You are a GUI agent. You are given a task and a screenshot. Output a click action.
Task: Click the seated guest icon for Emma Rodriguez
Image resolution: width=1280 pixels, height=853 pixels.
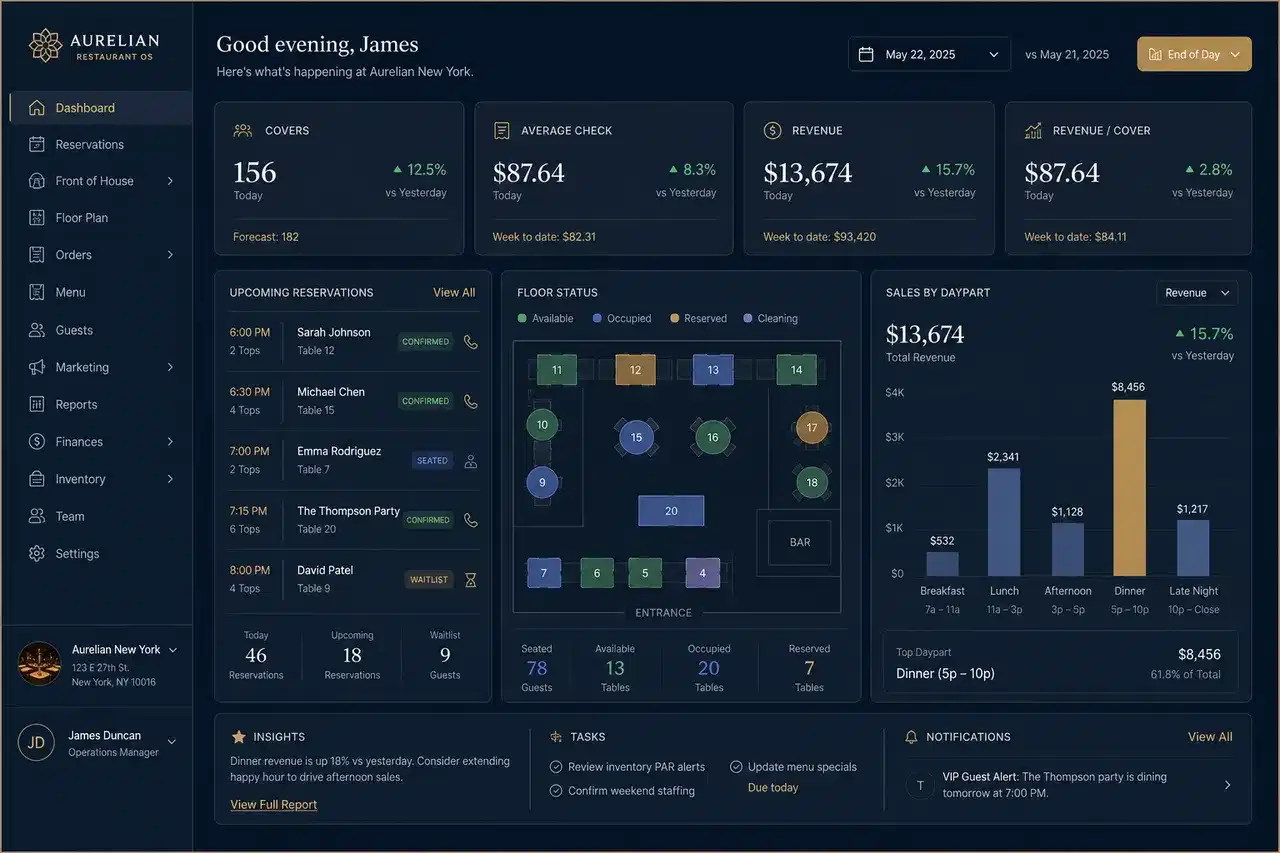coord(471,461)
